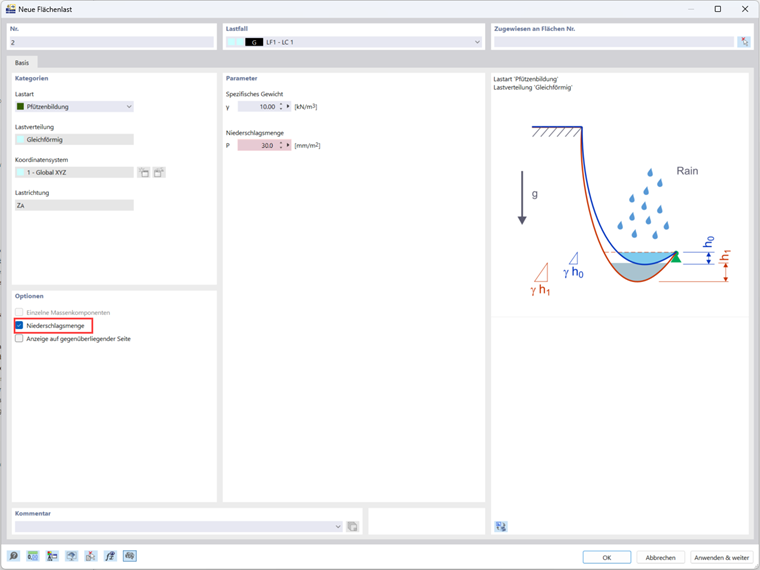Click the Lastrichtung field ZA
The height and width of the screenshot is (570, 760).
(74, 206)
